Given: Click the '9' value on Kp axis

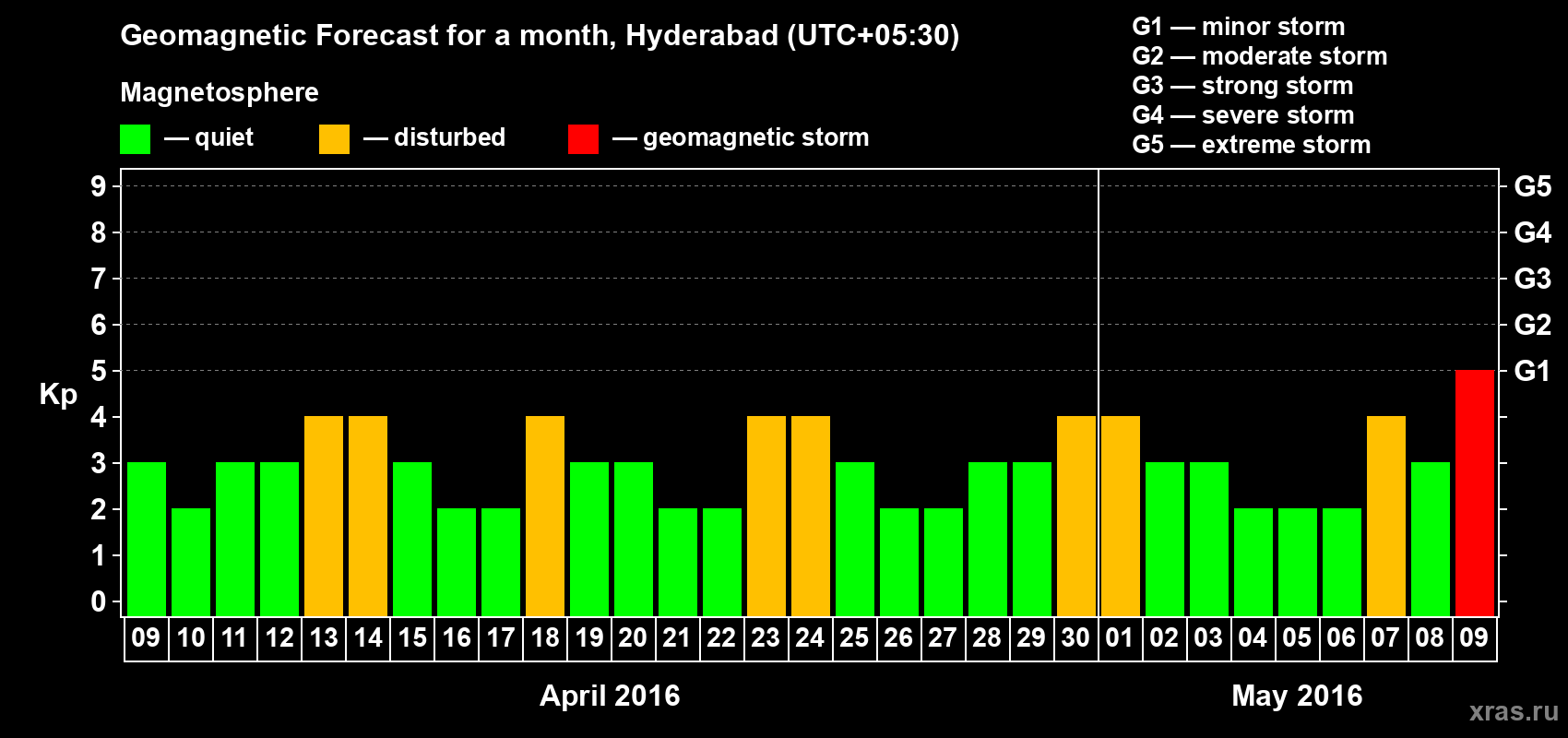Looking at the screenshot, I should [x=99, y=186].
